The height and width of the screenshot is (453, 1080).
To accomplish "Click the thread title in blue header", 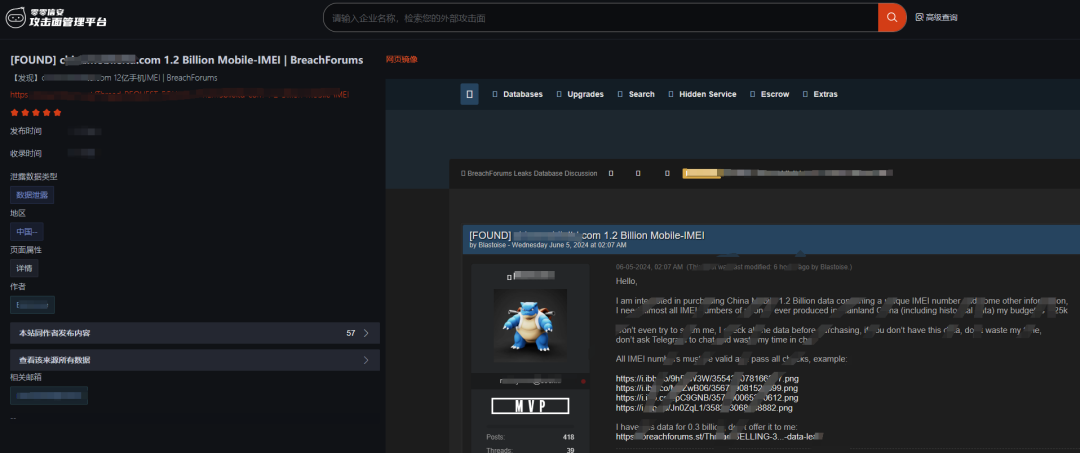I will (587, 235).
